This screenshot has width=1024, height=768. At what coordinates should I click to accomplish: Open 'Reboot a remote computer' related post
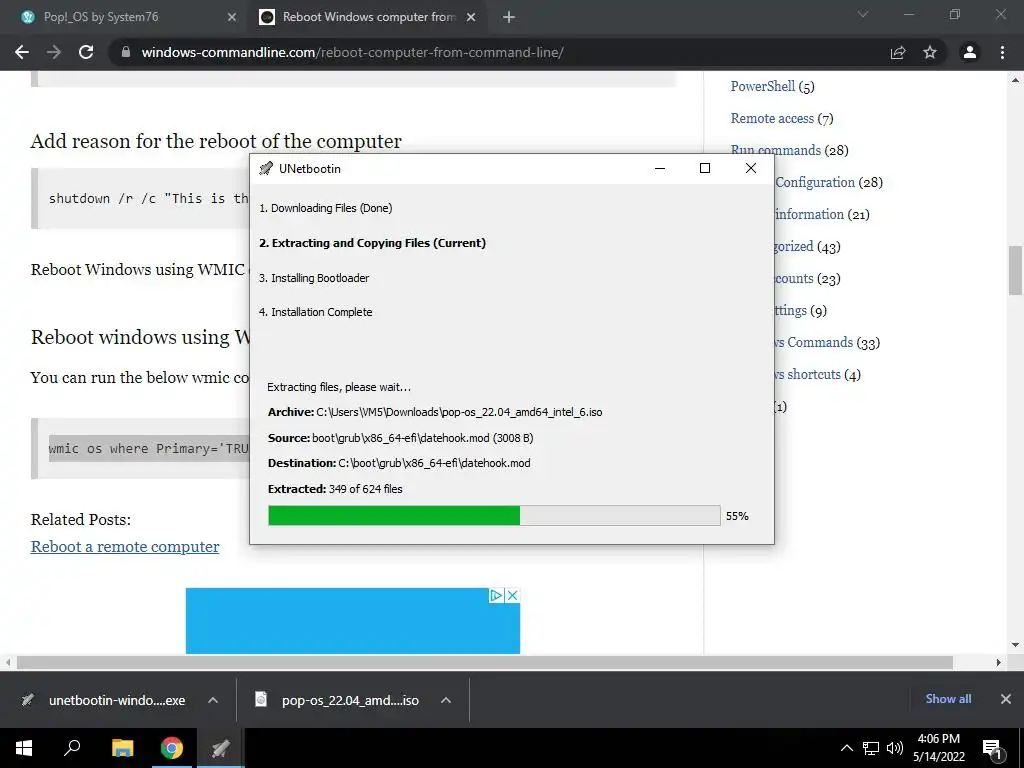click(x=125, y=547)
